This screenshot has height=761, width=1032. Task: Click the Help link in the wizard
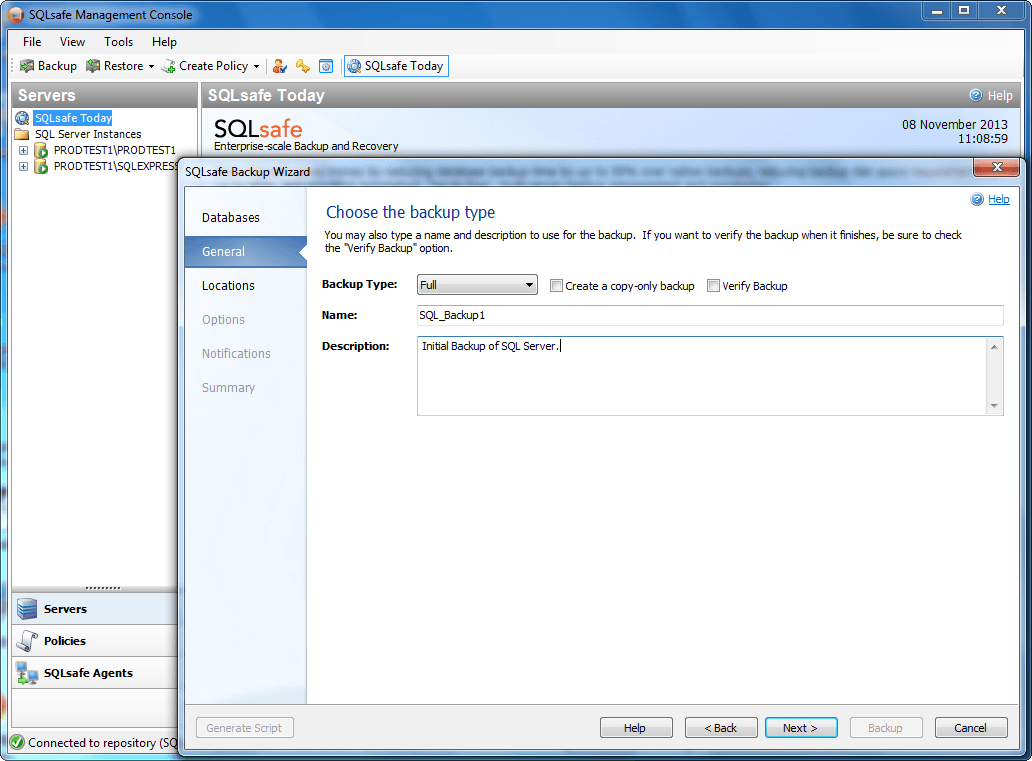998,199
